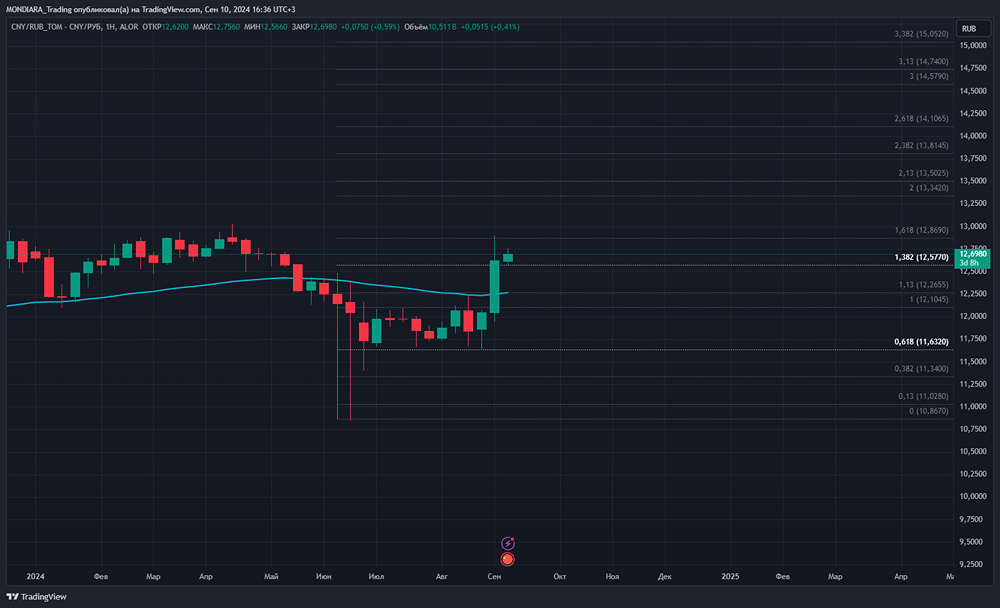Click the МИН 12,5660 low value
1000x608 pixels.
tap(265, 27)
